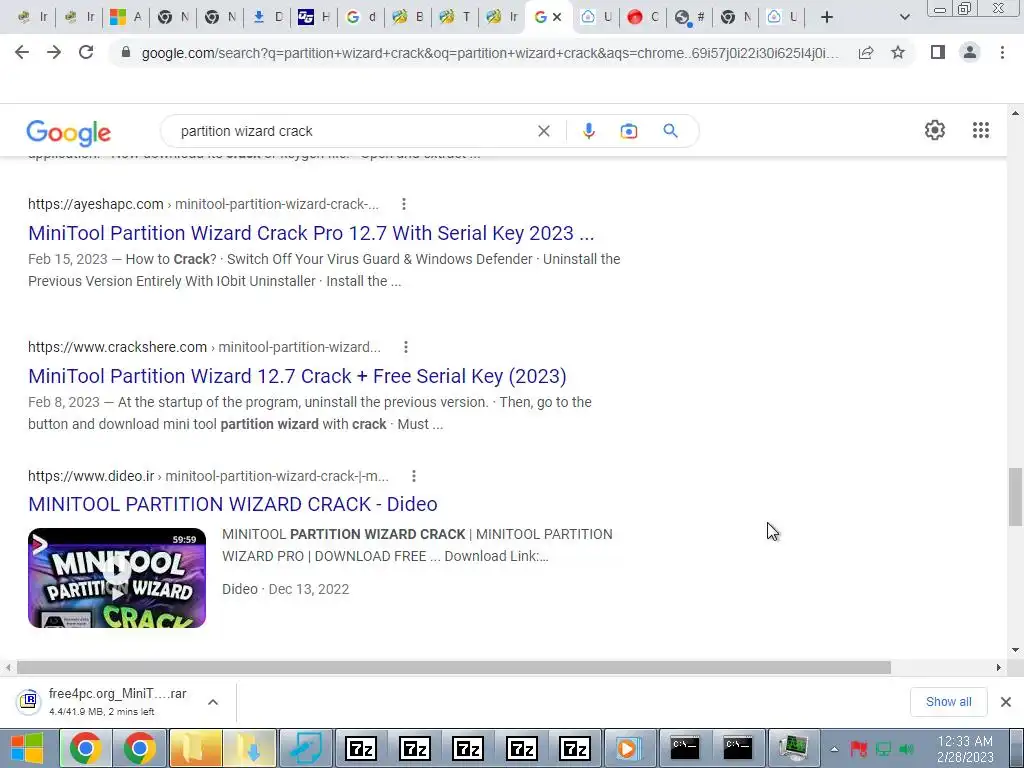Open taskbar clock showing 12:33 AM
1024x768 pixels.
[965, 749]
